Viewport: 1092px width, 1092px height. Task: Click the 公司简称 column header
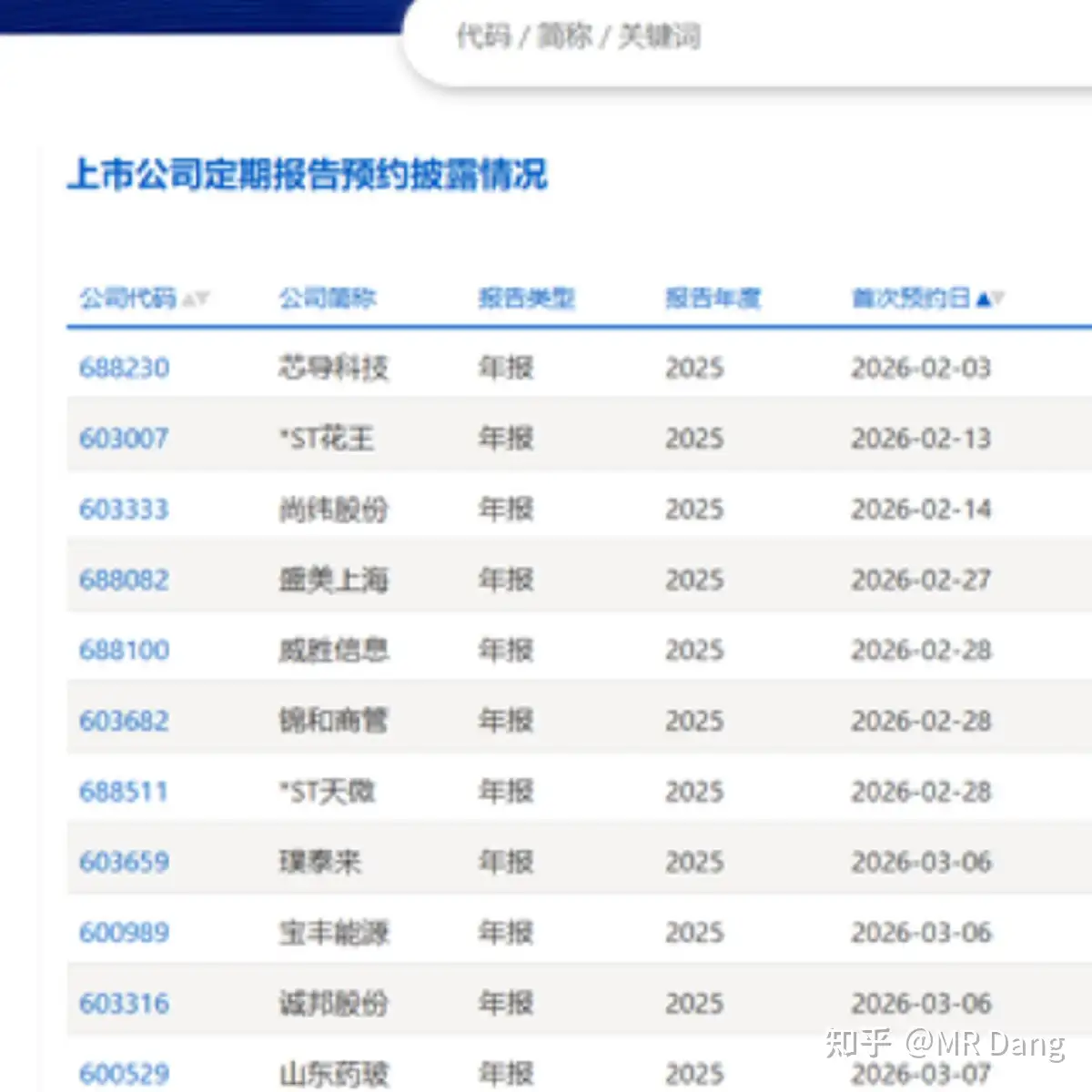coord(328,298)
